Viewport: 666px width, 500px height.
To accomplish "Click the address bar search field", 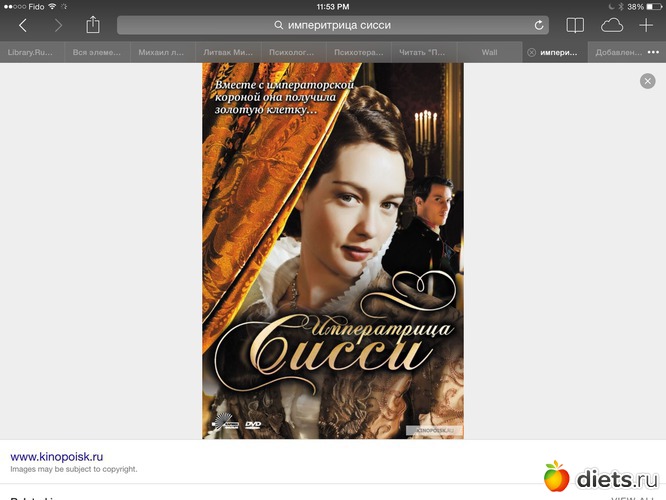I will tap(333, 25).
